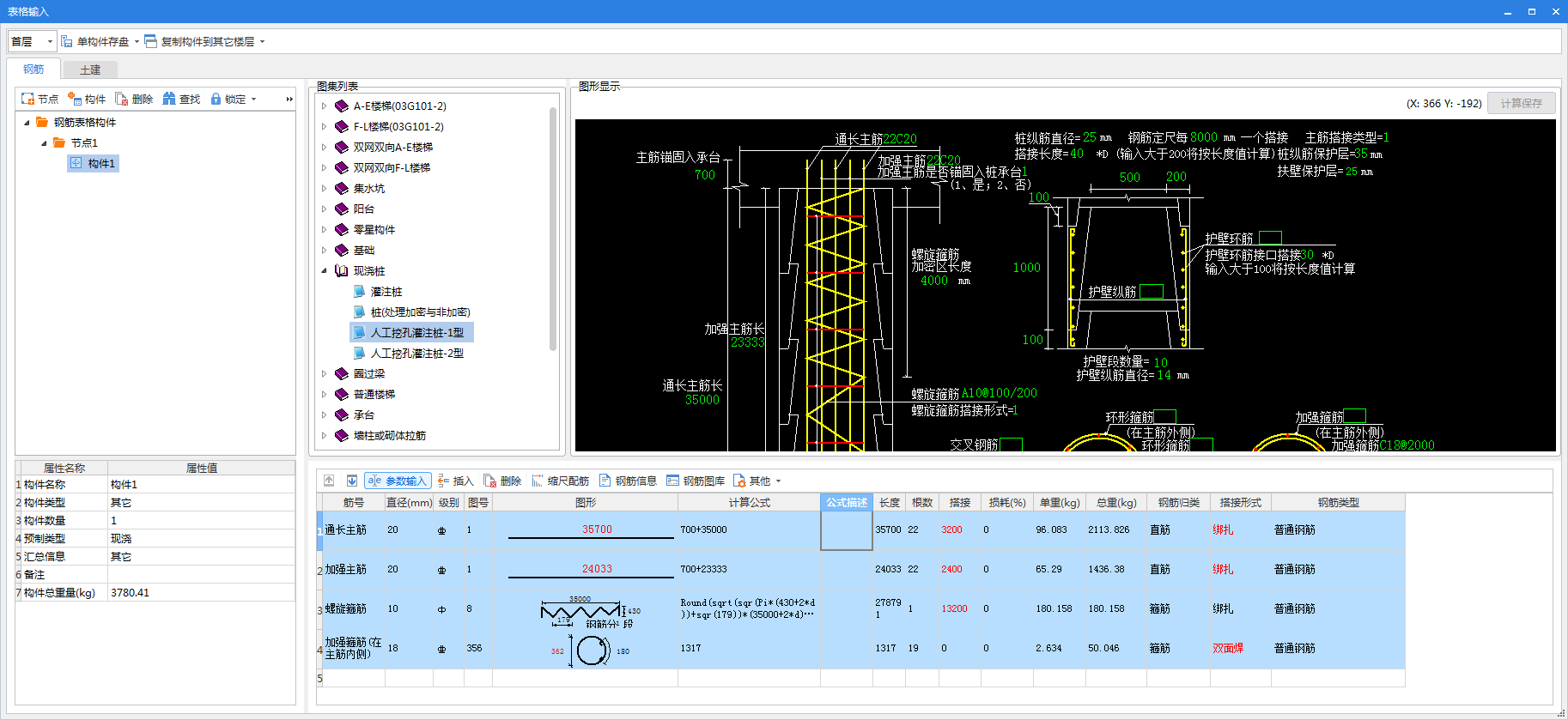
Task: Expand the 承台 category
Action: coord(325,414)
